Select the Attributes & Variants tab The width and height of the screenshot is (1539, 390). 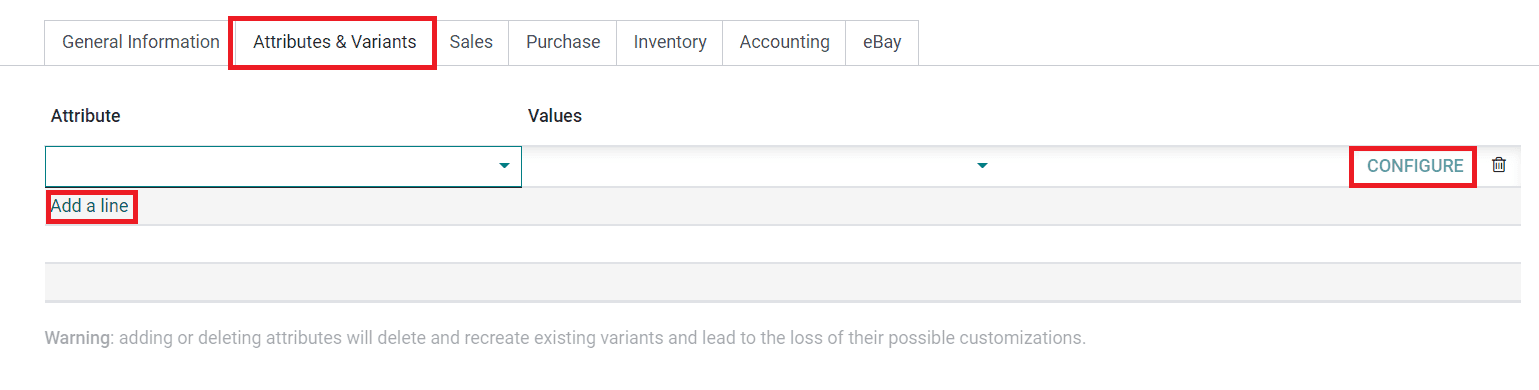(334, 42)
